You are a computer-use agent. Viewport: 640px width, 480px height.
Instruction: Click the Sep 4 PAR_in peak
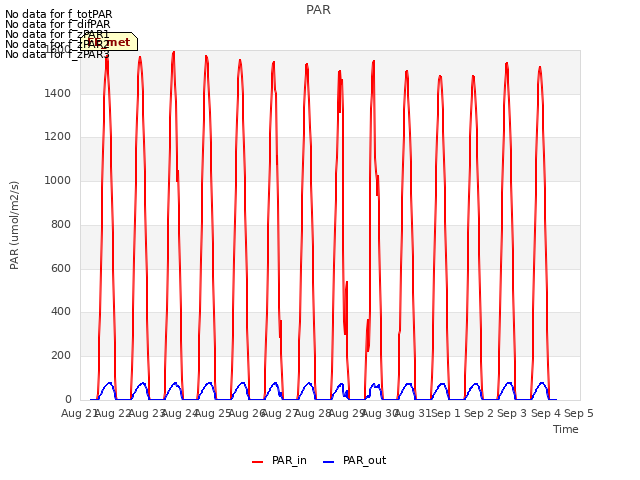point(540,68)
